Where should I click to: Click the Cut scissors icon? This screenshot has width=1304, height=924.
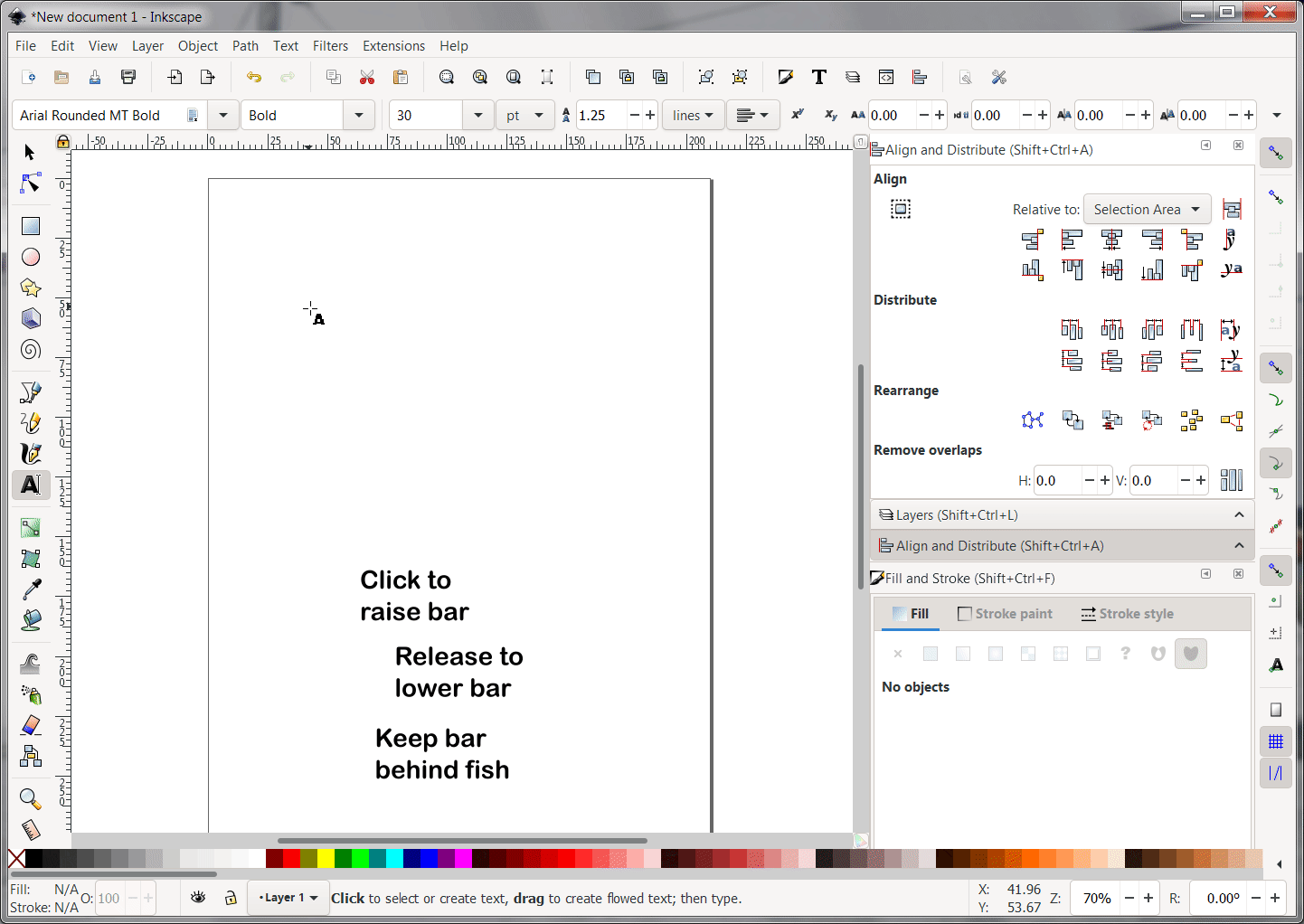tap(367, 78)
